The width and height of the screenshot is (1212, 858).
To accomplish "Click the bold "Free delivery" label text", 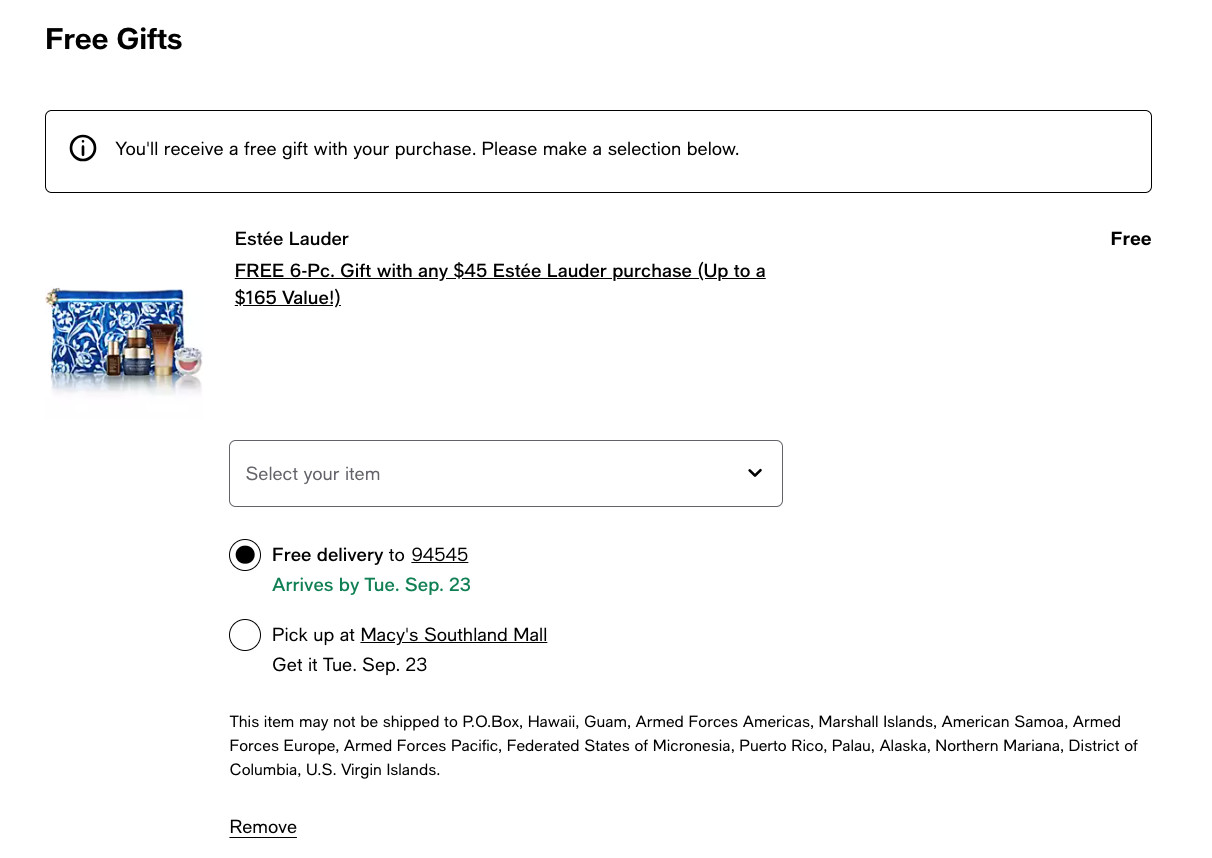I will click(x=327, y=555).
